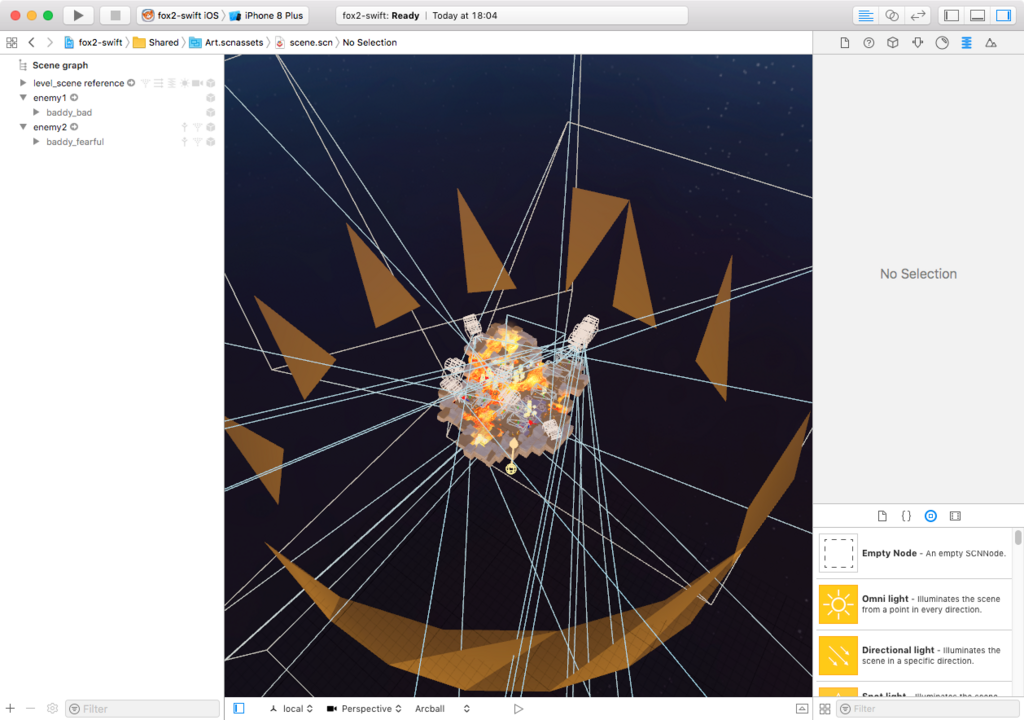The image size is (1024, 720).
Task: Hide the navigator panel
Action: tap(952, 15)
